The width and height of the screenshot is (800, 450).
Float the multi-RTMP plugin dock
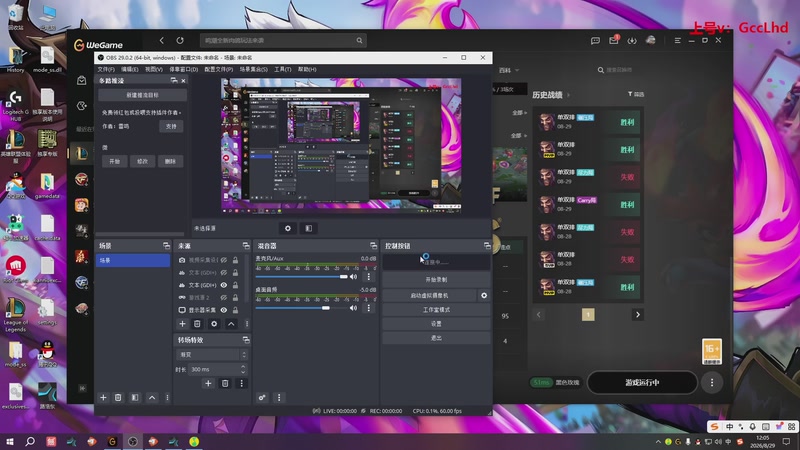coord(174,80)
